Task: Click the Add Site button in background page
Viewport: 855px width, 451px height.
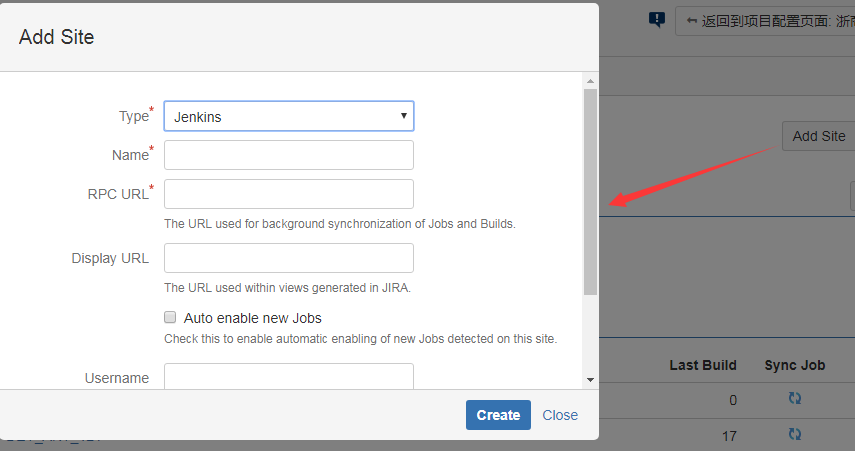Action: tap(818, 136)
